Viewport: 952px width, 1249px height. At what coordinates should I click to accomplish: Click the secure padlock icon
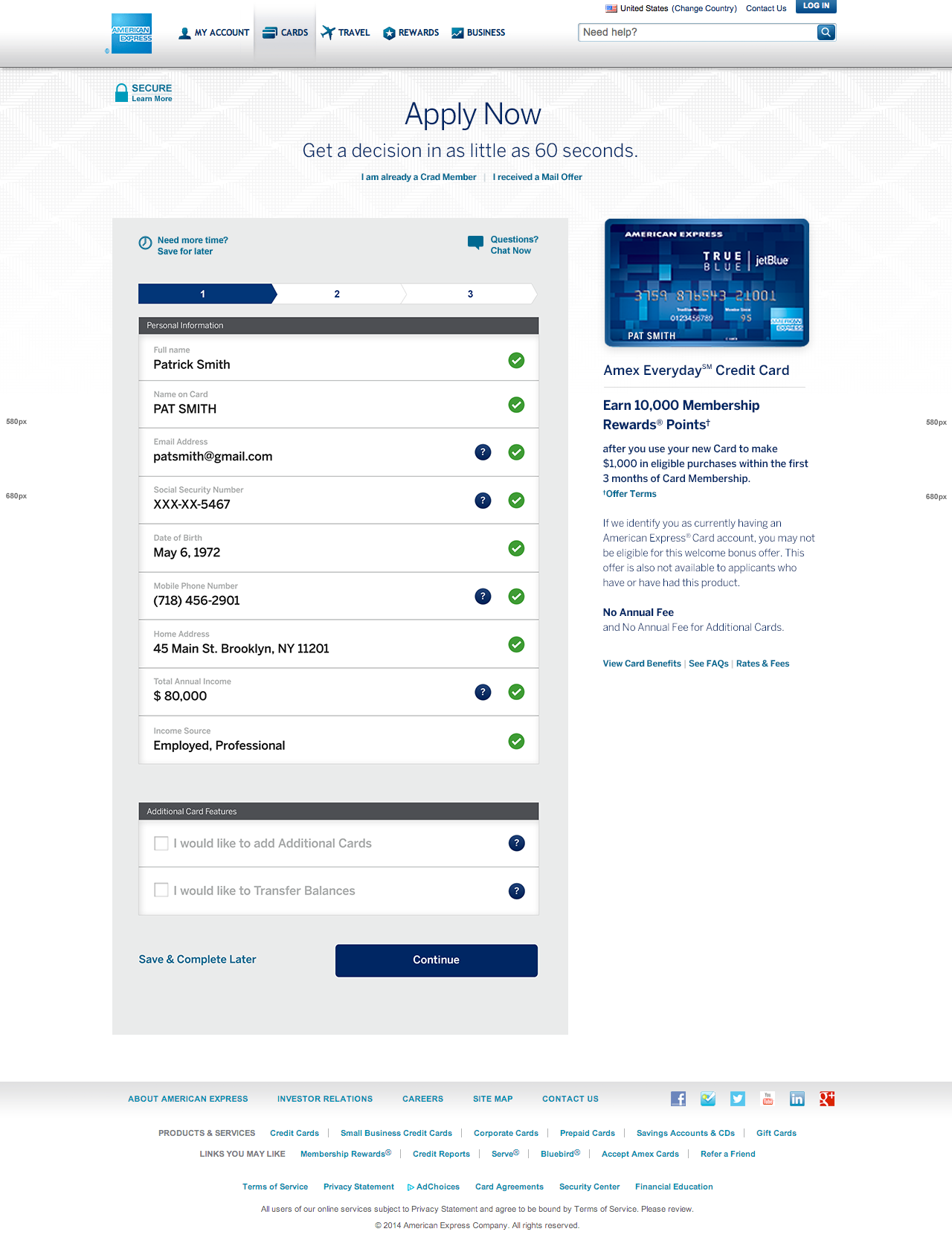[121, 92]
